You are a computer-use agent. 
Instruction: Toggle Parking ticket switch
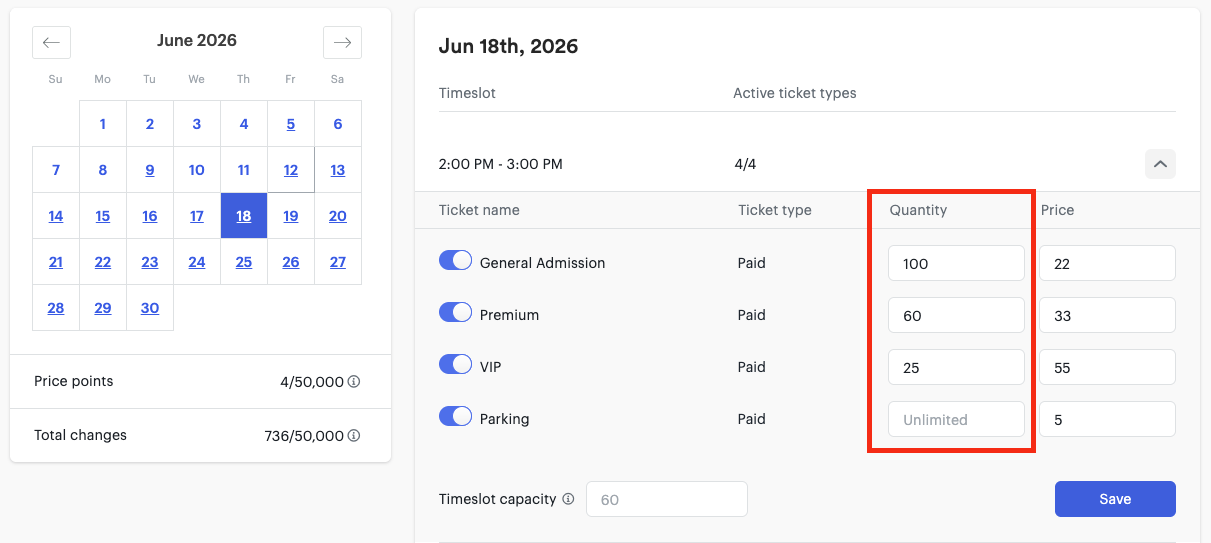pyautogui.click(x=455, y=416)
